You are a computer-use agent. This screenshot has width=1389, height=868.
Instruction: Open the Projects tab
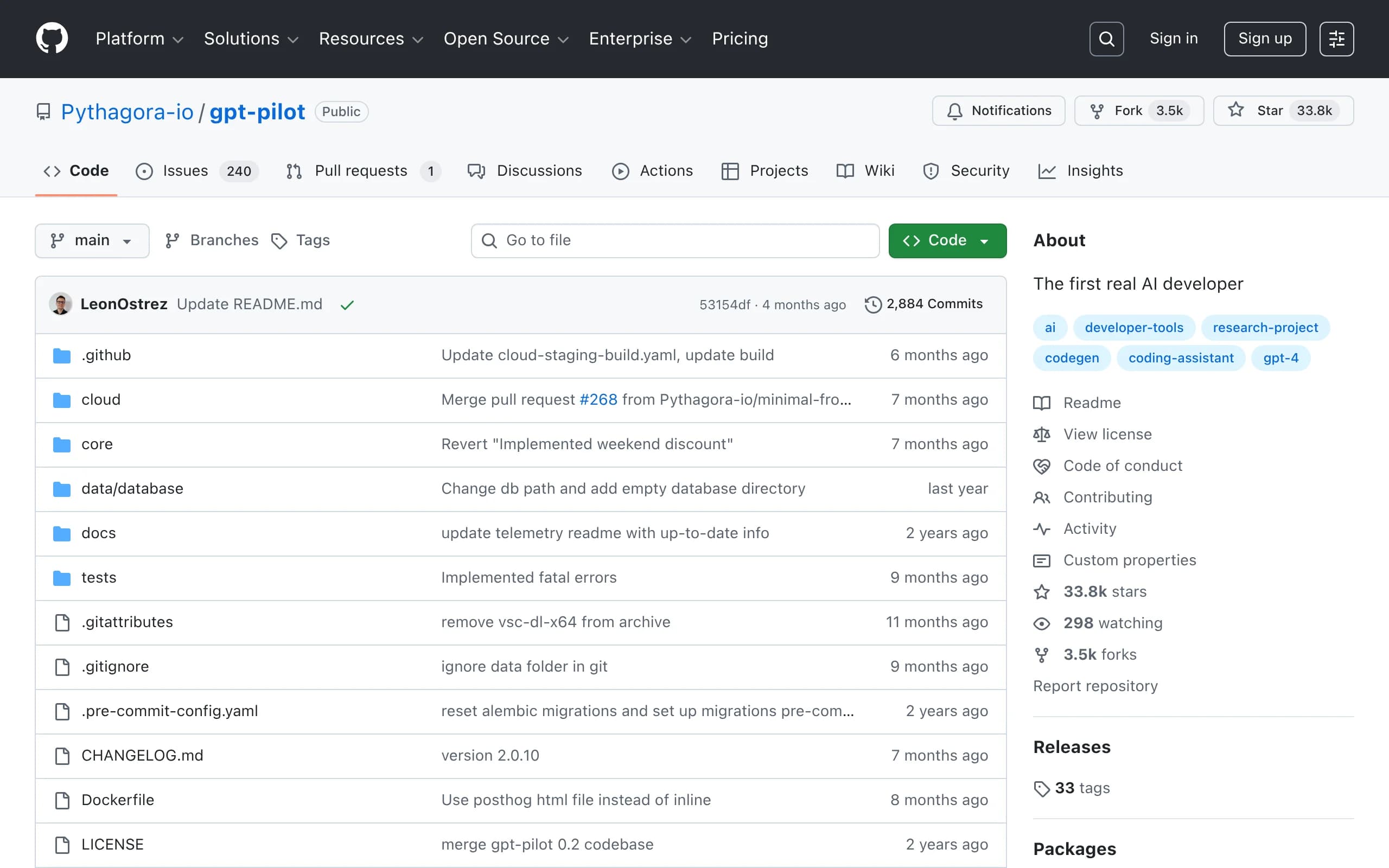(x=764, y=171)
